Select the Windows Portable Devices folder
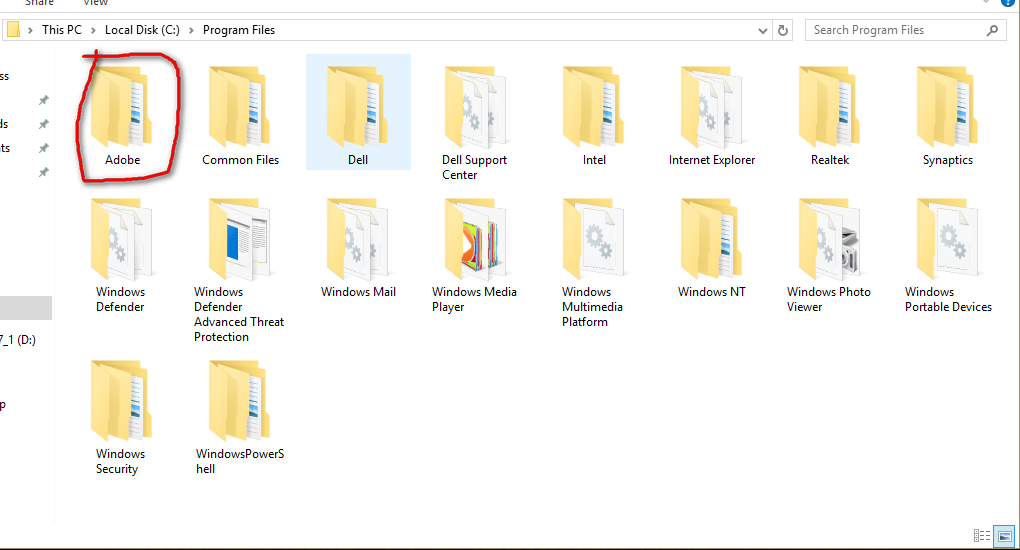Viewport: 1020px width, 550px height. tap(948, 240)
